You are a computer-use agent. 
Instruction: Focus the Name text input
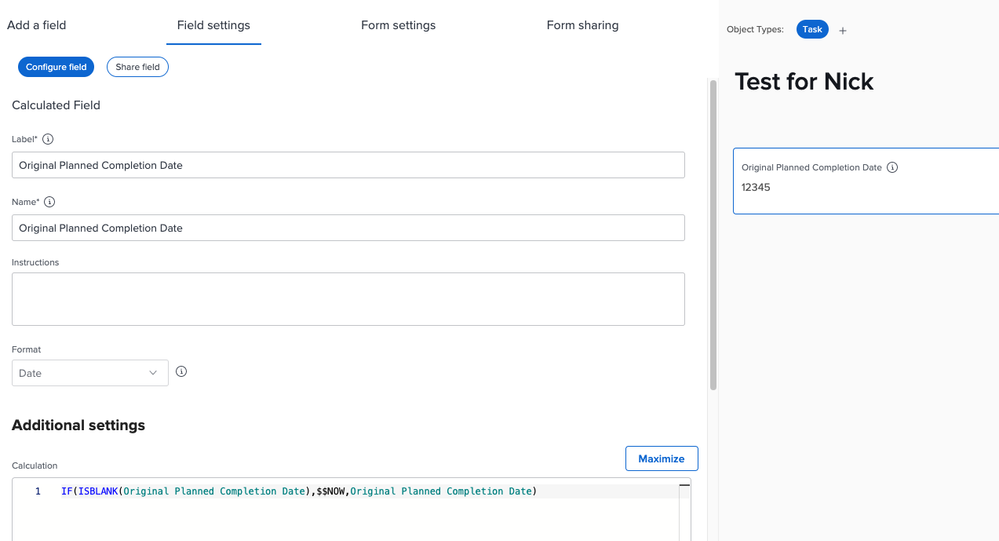tap(348, 228)
